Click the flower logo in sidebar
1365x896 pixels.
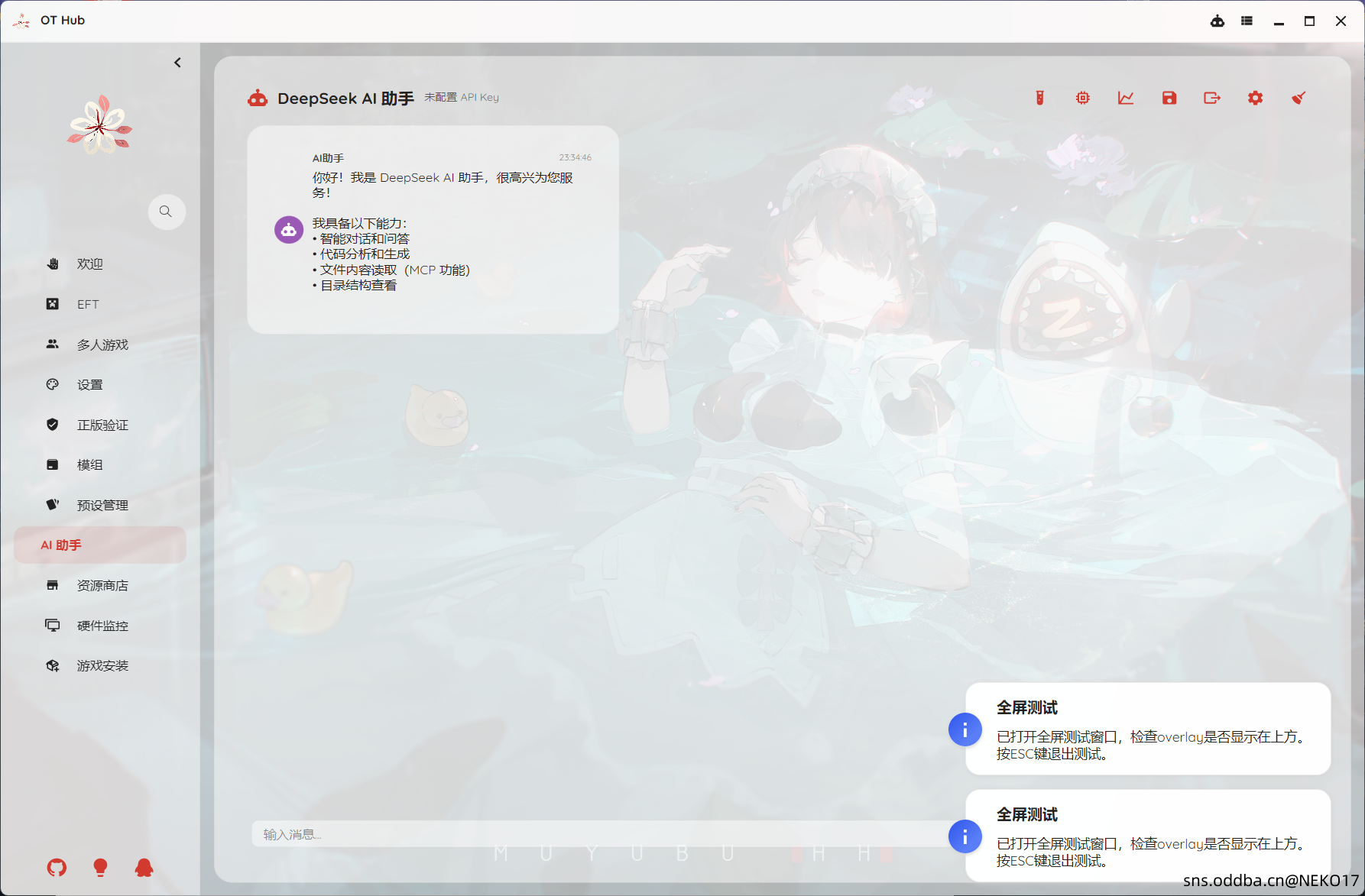(x=100, y=125)
